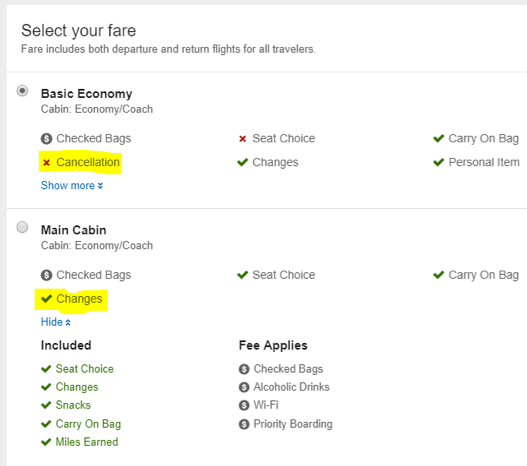Click dollar icon beside Alcoholic Drinks

[244, 387]
